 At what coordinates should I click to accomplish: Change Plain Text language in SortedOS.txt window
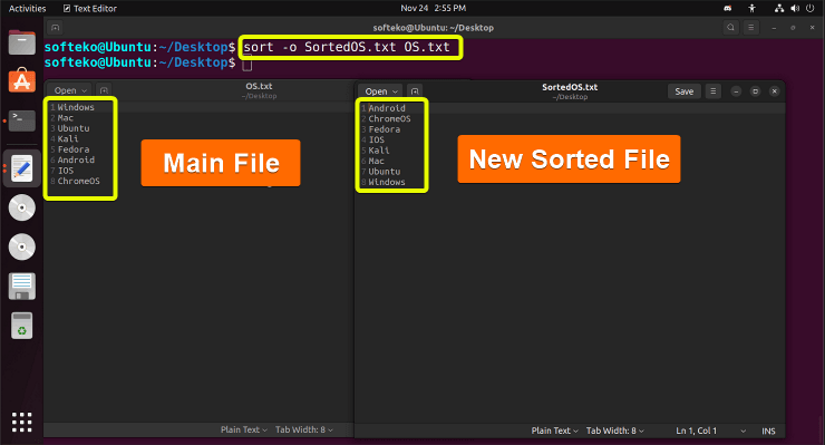tap(555, 431)
